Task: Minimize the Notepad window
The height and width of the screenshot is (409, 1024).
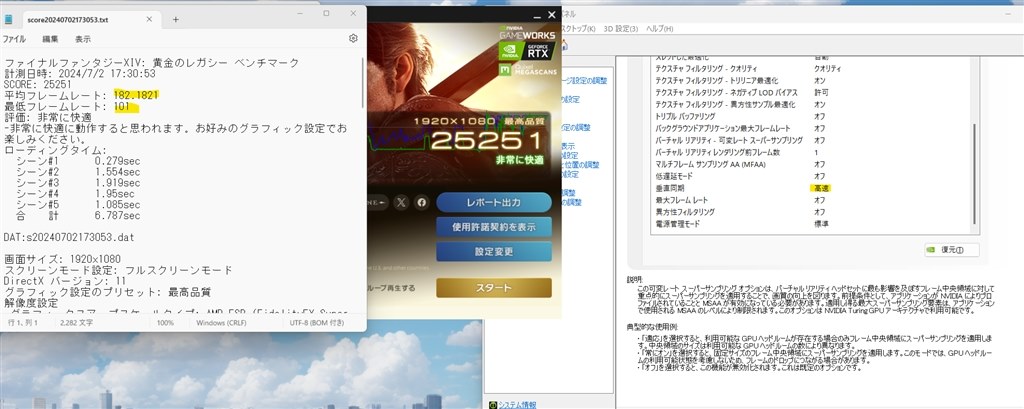Action: (x=298, y=13)
